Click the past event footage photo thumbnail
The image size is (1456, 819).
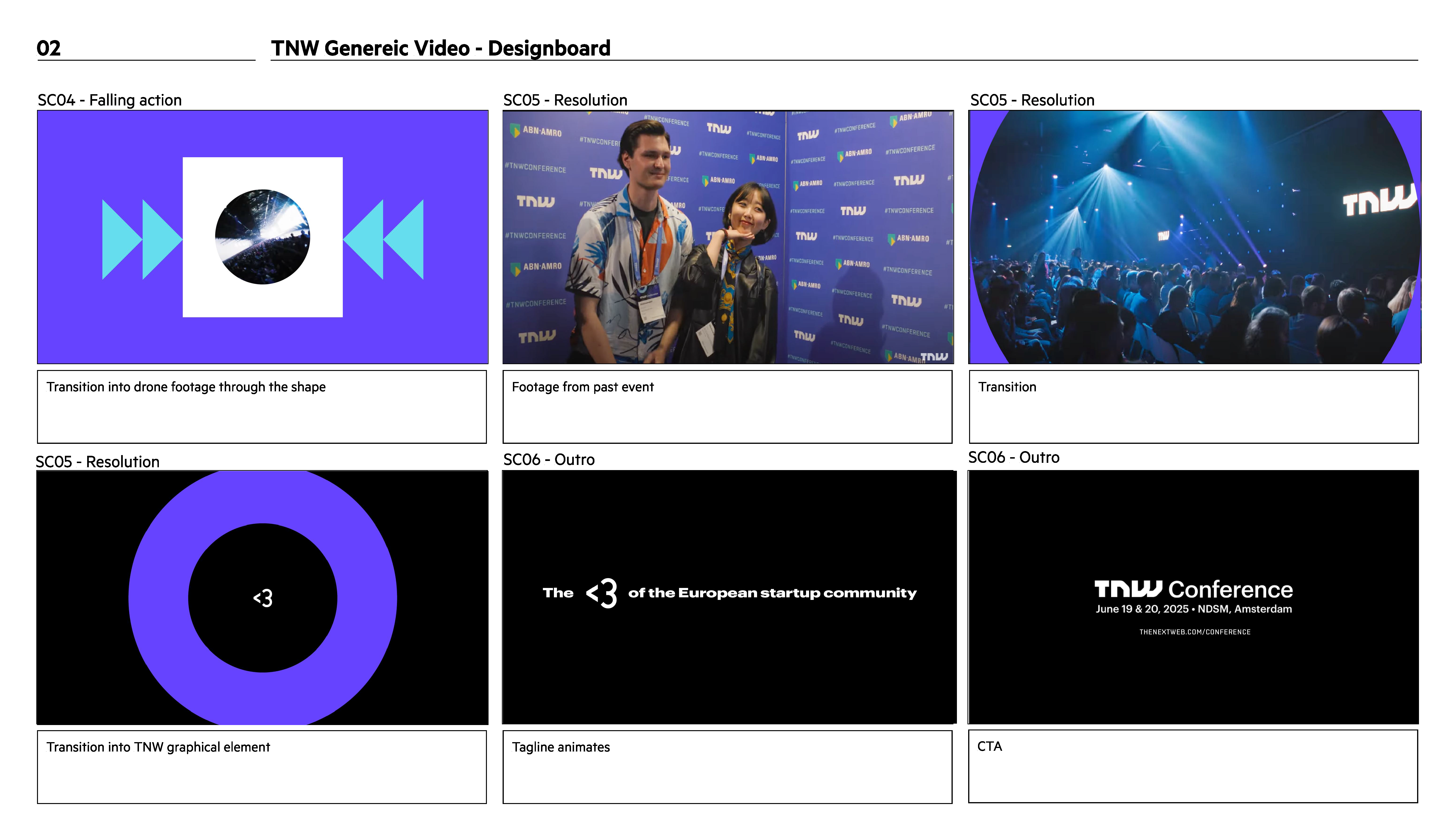(x=728, y=237)
